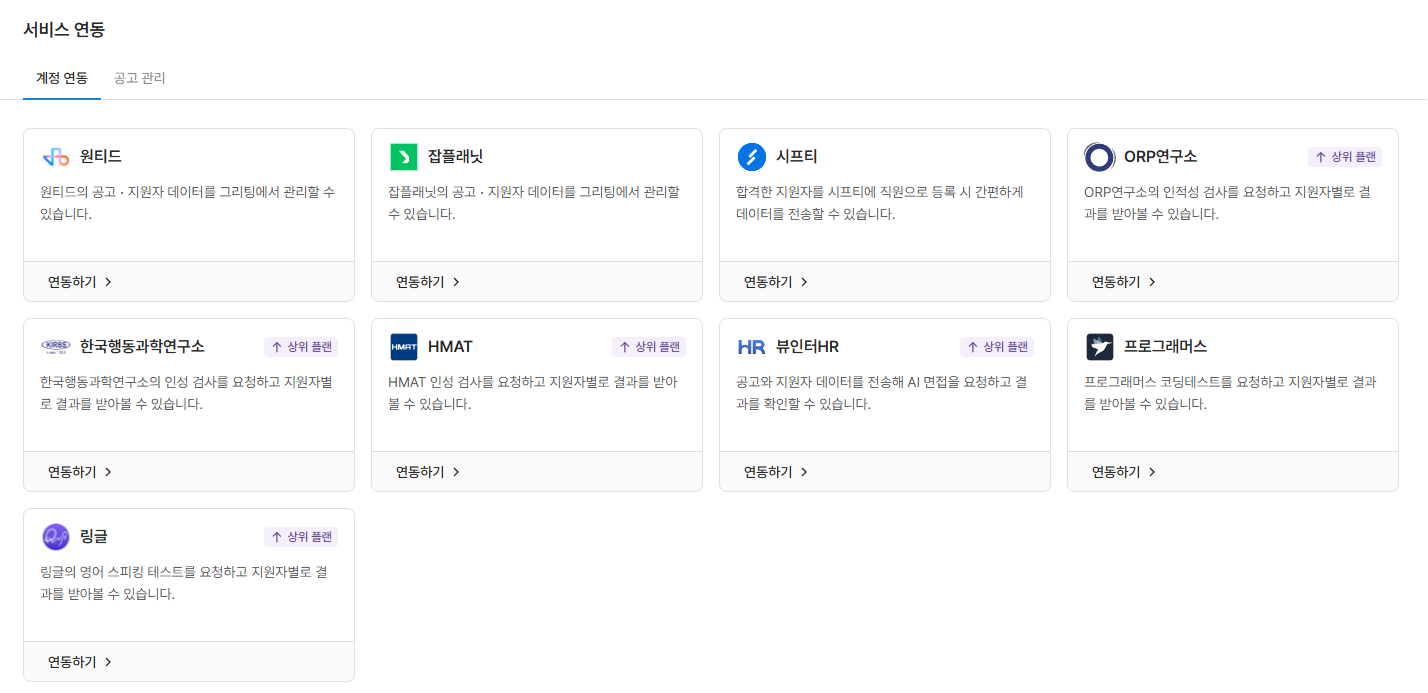
Task: Click the Ringle (링글) purple logo icon
Action: tap(56, 537)
